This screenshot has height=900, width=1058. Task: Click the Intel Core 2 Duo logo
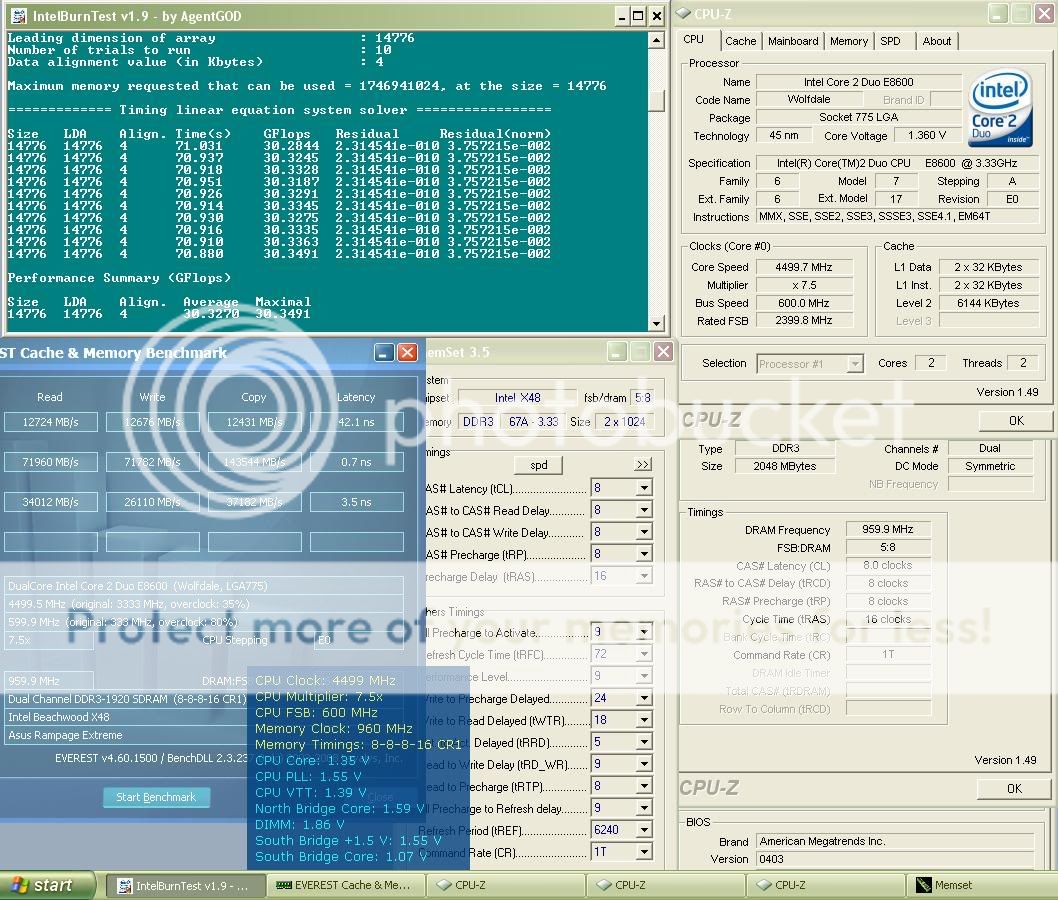(x=999, y=108)
